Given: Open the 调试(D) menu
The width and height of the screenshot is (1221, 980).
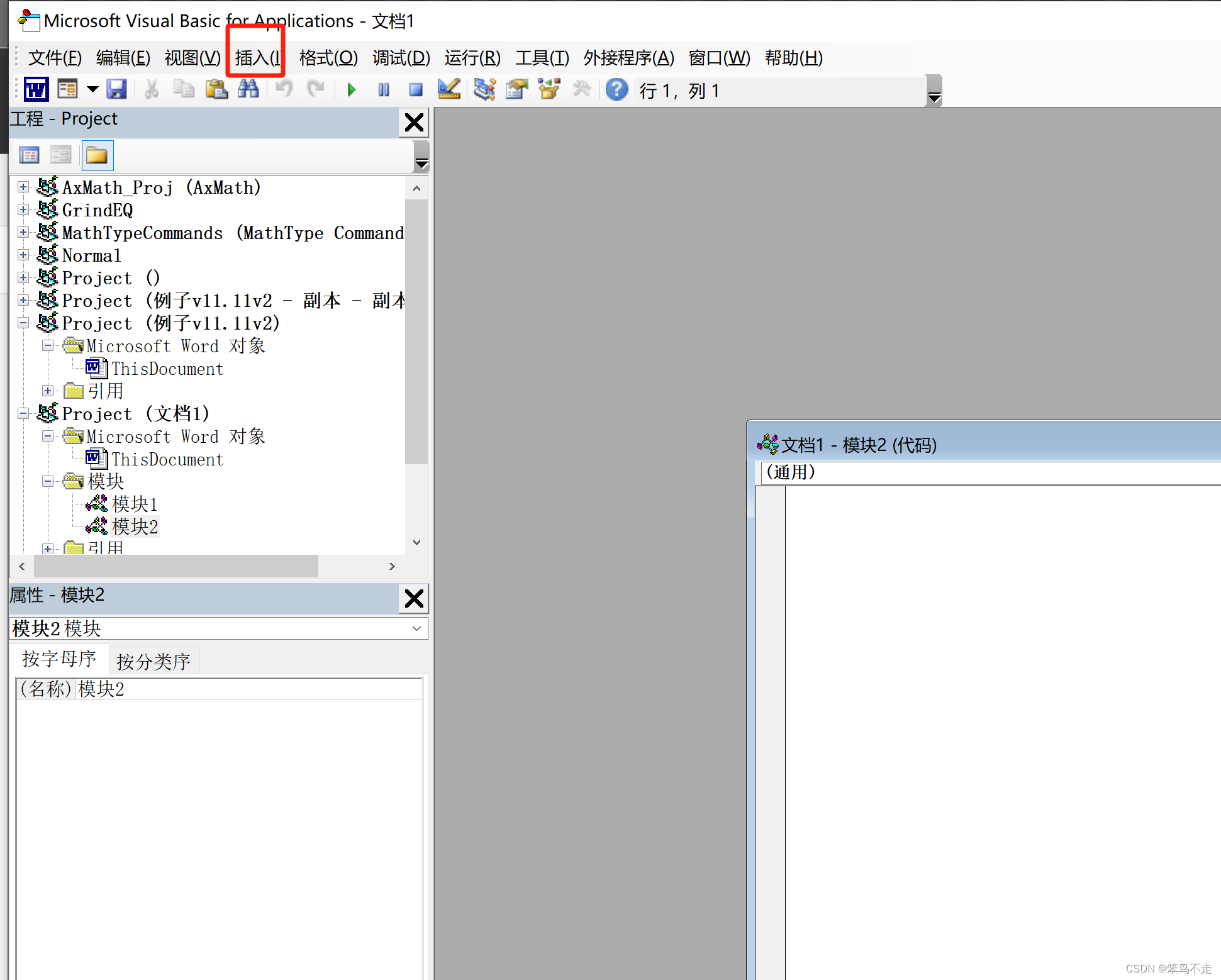Looking at the screenshot, I should click(401, 58).
